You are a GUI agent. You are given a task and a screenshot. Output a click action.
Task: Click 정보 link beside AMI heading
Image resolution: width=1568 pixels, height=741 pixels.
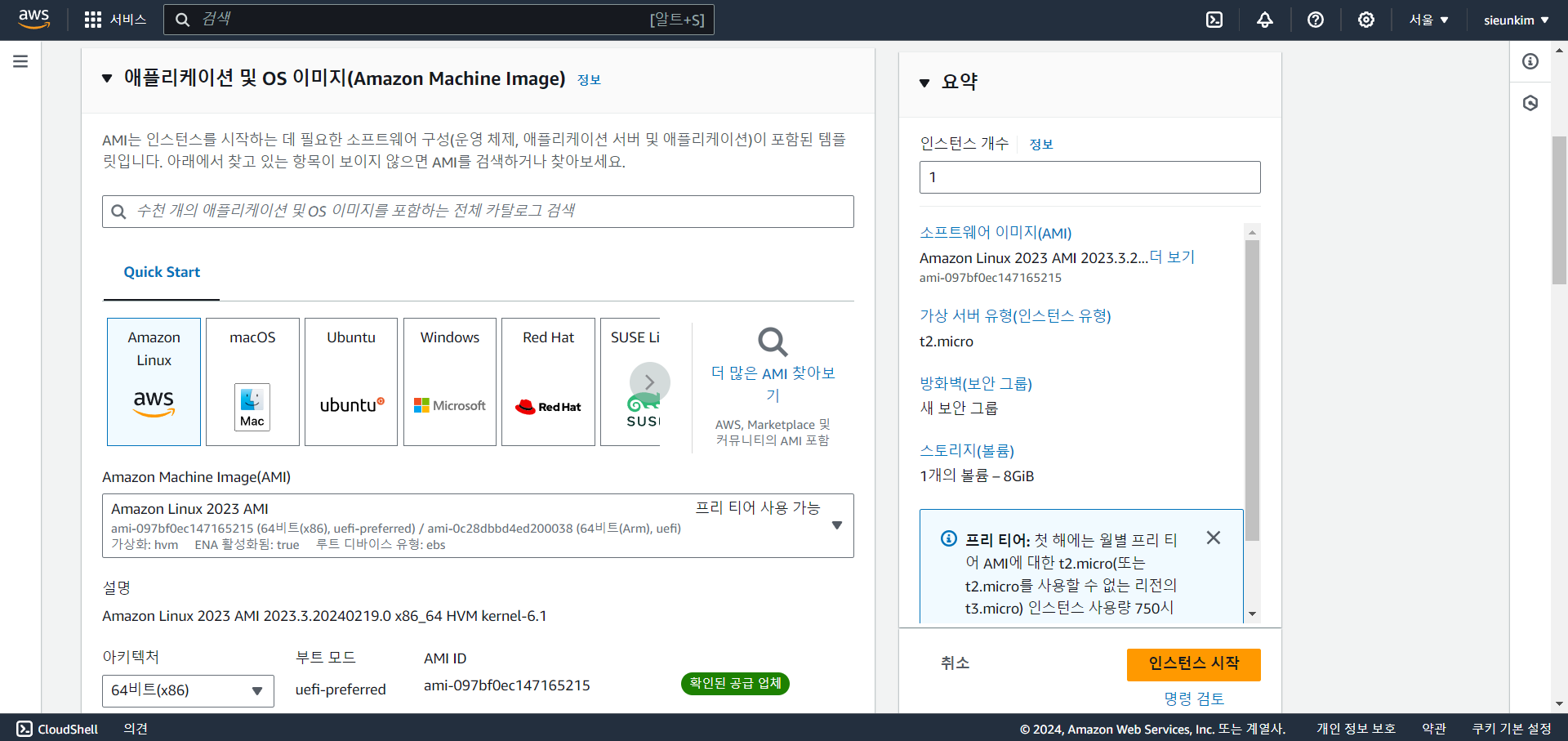coord(589,80)
